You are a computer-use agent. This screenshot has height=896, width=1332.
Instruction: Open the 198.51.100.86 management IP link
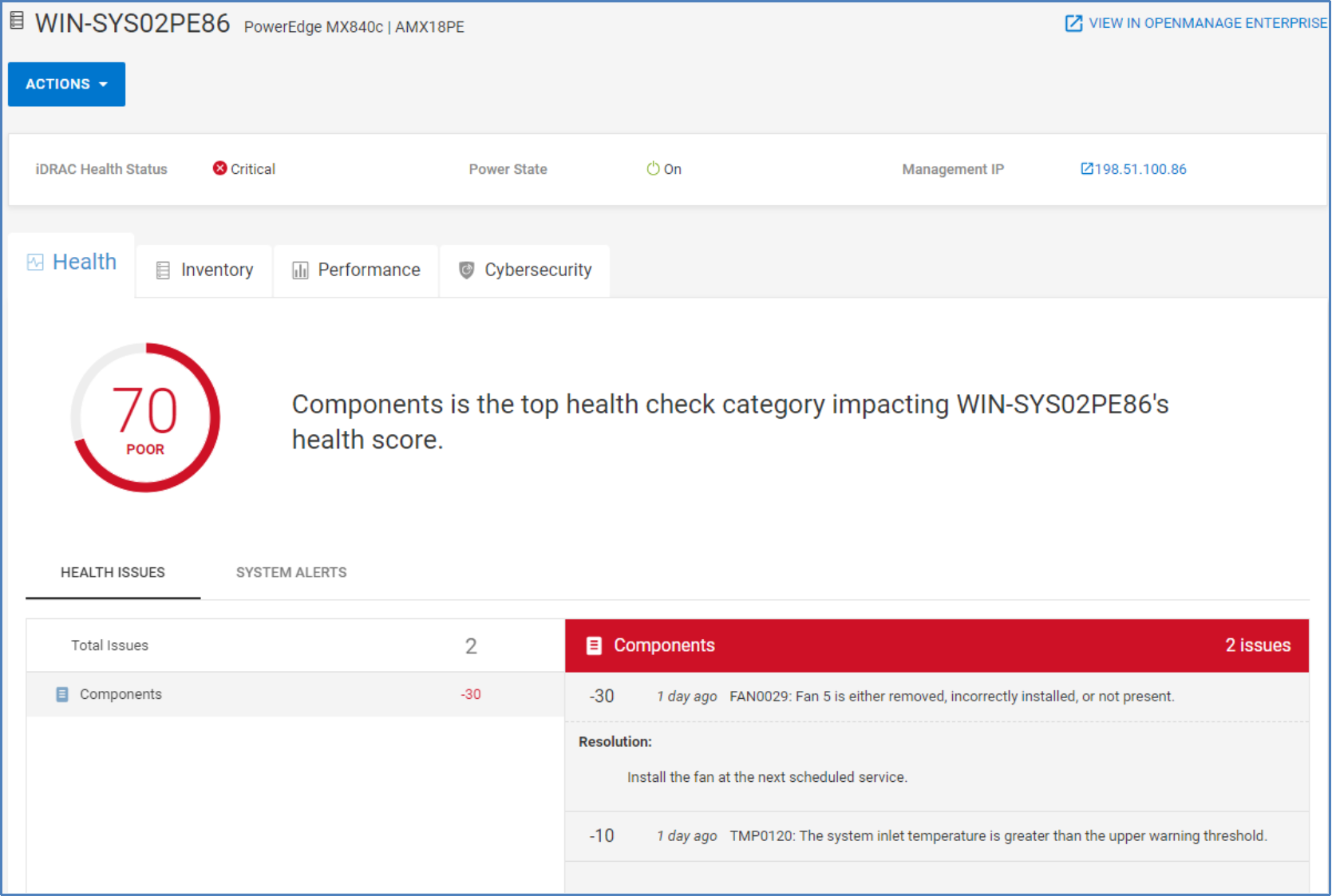1140,169
